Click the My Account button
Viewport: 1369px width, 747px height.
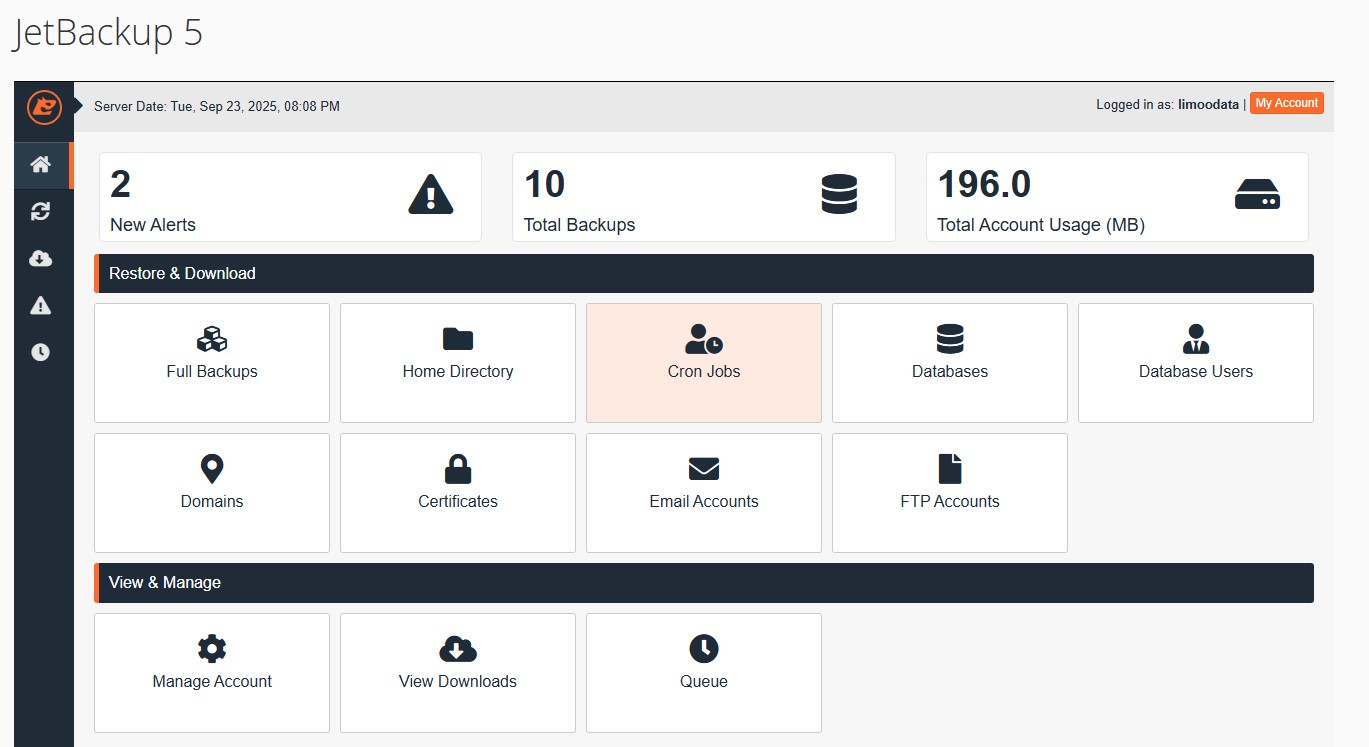point(1286,103)
